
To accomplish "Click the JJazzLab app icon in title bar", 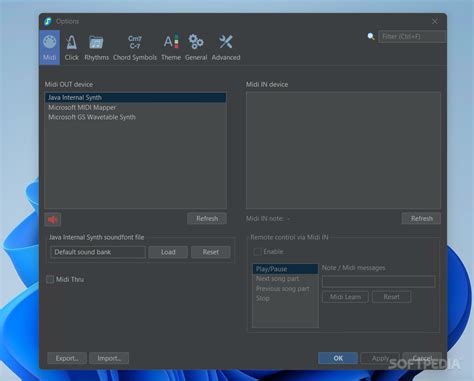I will pos(48,21).
